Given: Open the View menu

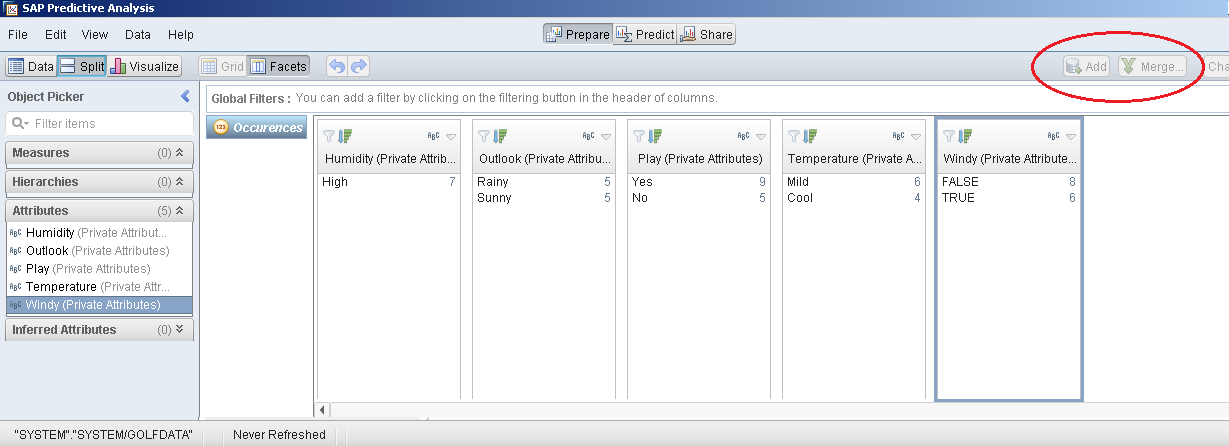Looking at the screenshot, I should pos(95,35).
